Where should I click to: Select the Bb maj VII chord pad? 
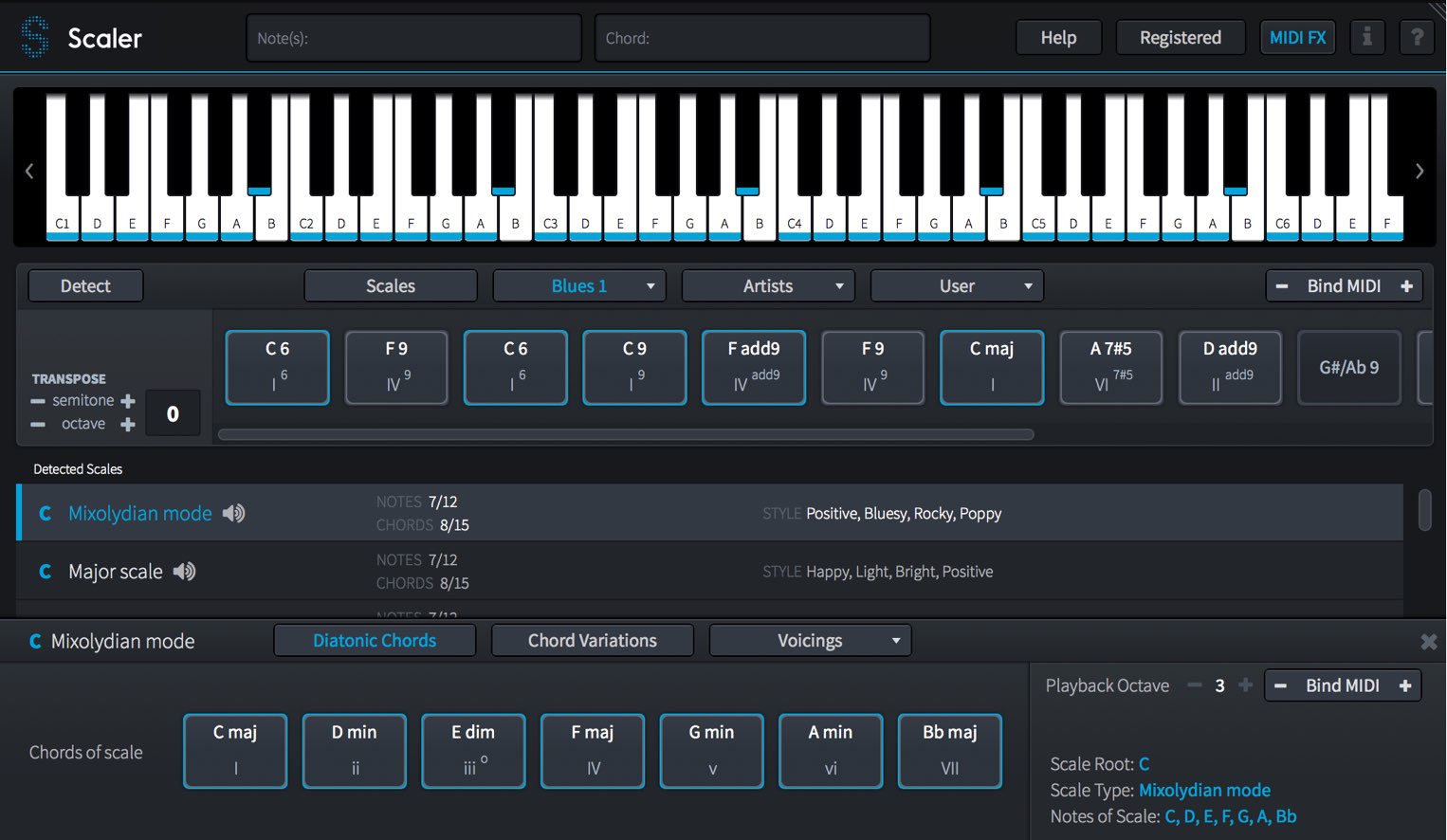click(949, 751)
